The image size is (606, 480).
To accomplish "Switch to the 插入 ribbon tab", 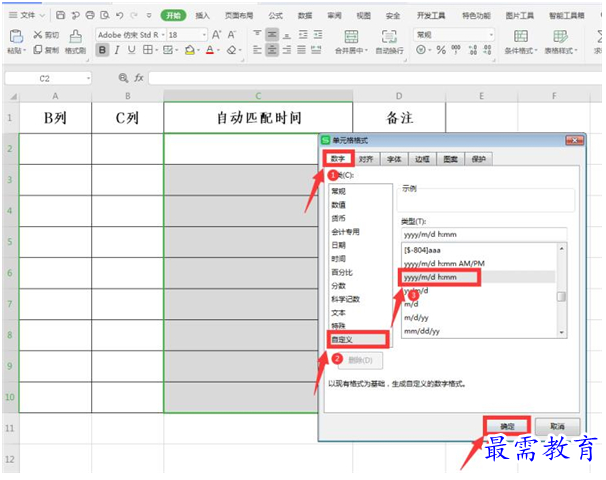I will click(202, 15).
